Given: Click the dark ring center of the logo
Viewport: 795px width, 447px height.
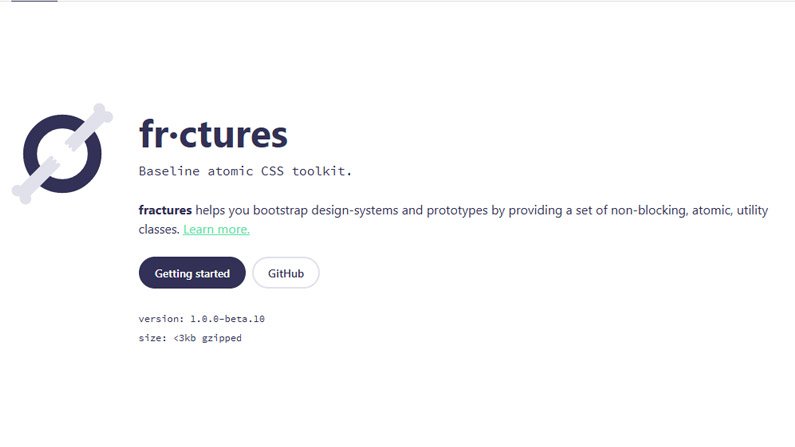Looking at the screenshot, I should (62, 154).
